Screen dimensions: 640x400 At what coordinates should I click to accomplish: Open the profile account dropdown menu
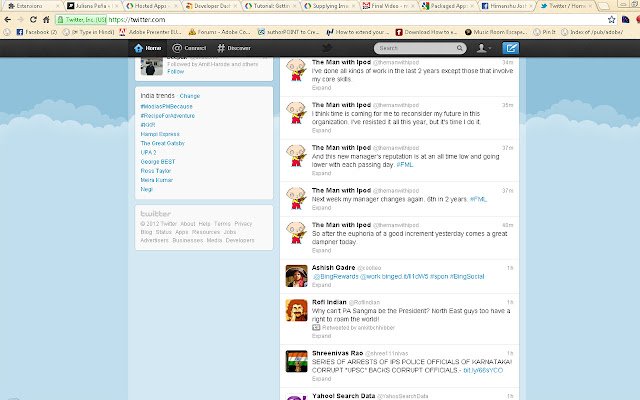click(x=484, y=48)
